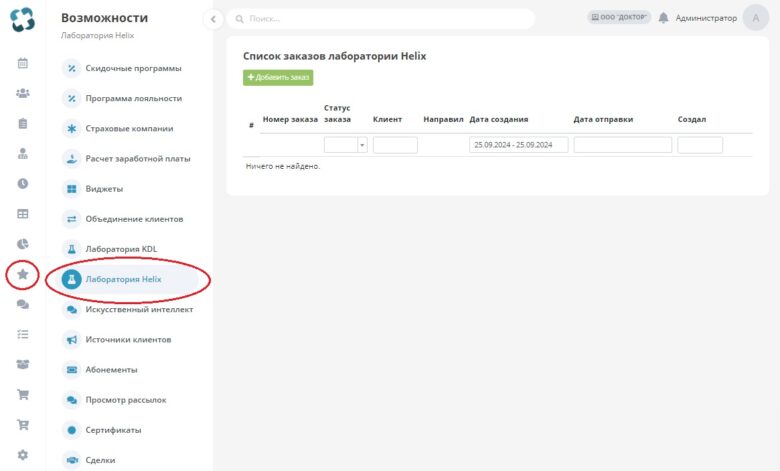Click the Клиент filter input
This screenshot has height=471, width=780.
(395, 145)
